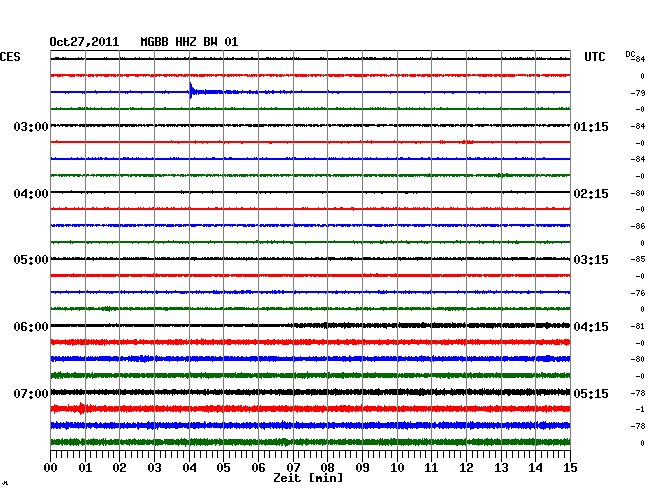Click the "03:15" UTC time label

pos(591,260)
